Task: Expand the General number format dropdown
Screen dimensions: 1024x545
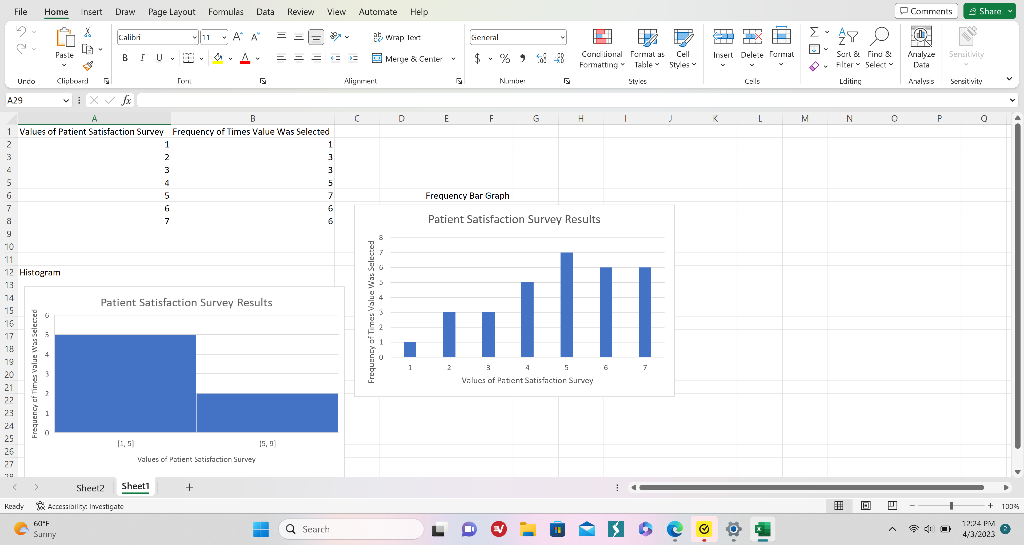Action: pyautogui.click(x=562, y=36)
